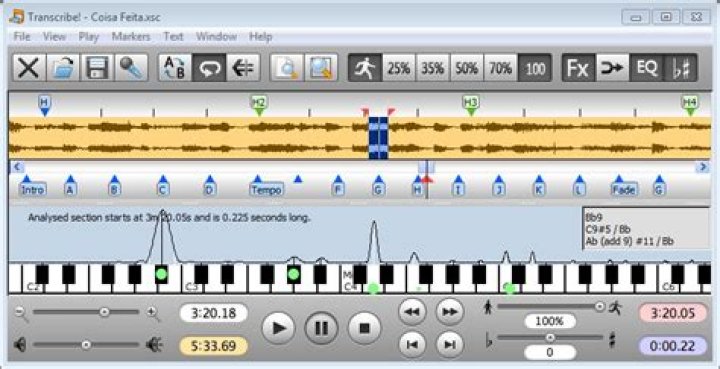Image resolution: width=720 pixels, height=369 pixels.
Task: Open the Fx audio effects window
Action: pos(579,68)
